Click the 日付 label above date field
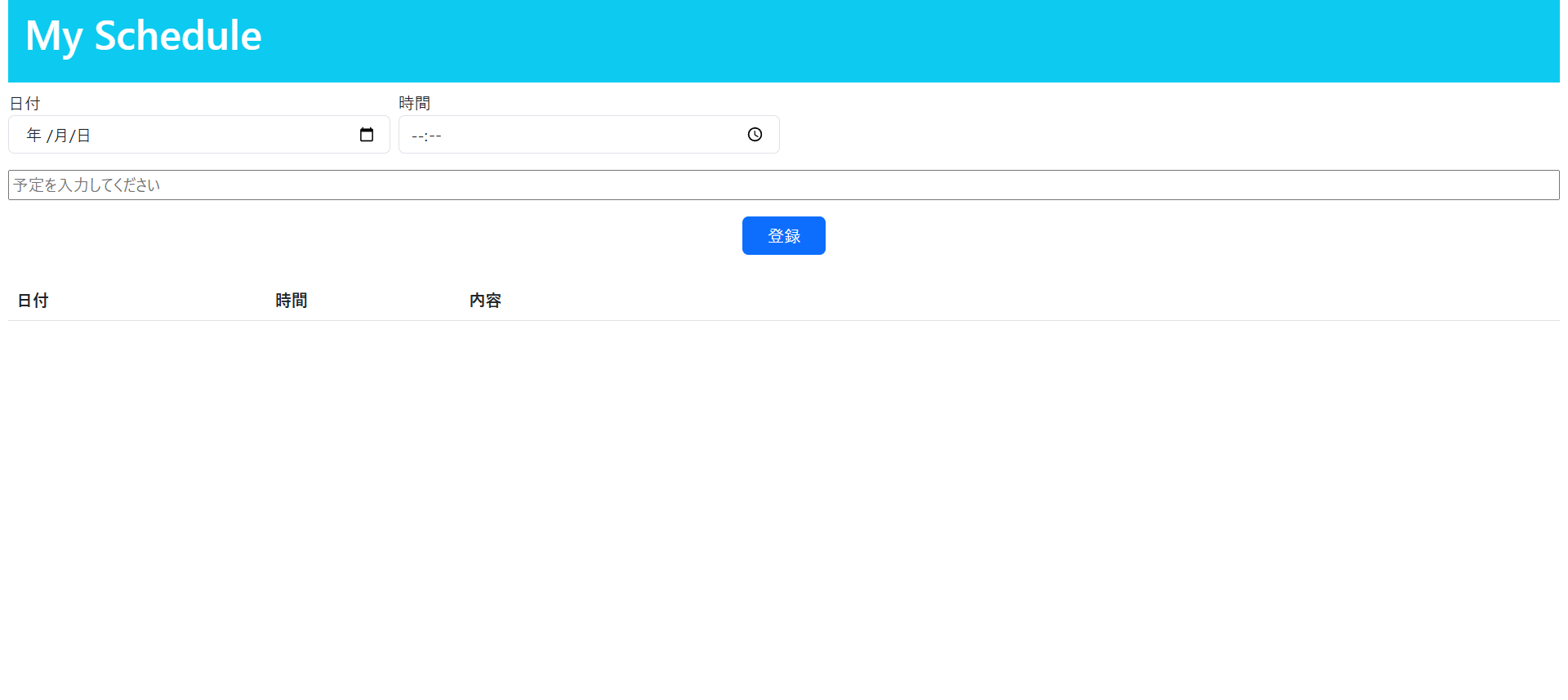Screen dimensions: 1568x700 pos(24,104)
